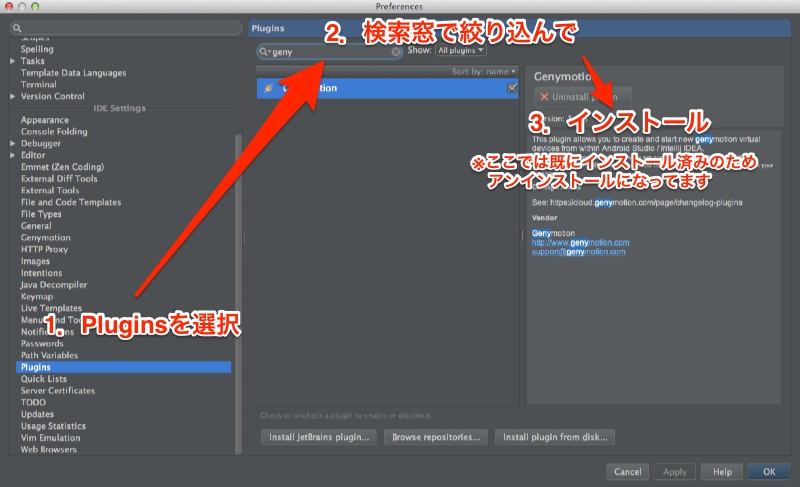Select Terminal in the settings list
Viewport: 800px width, 487px height.
[x=39, y=85]
